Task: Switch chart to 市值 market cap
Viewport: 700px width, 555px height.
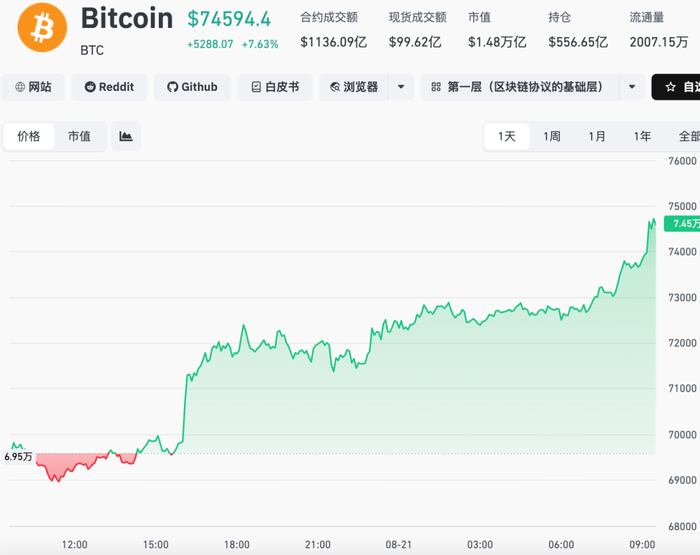Action: click(79, 136)
